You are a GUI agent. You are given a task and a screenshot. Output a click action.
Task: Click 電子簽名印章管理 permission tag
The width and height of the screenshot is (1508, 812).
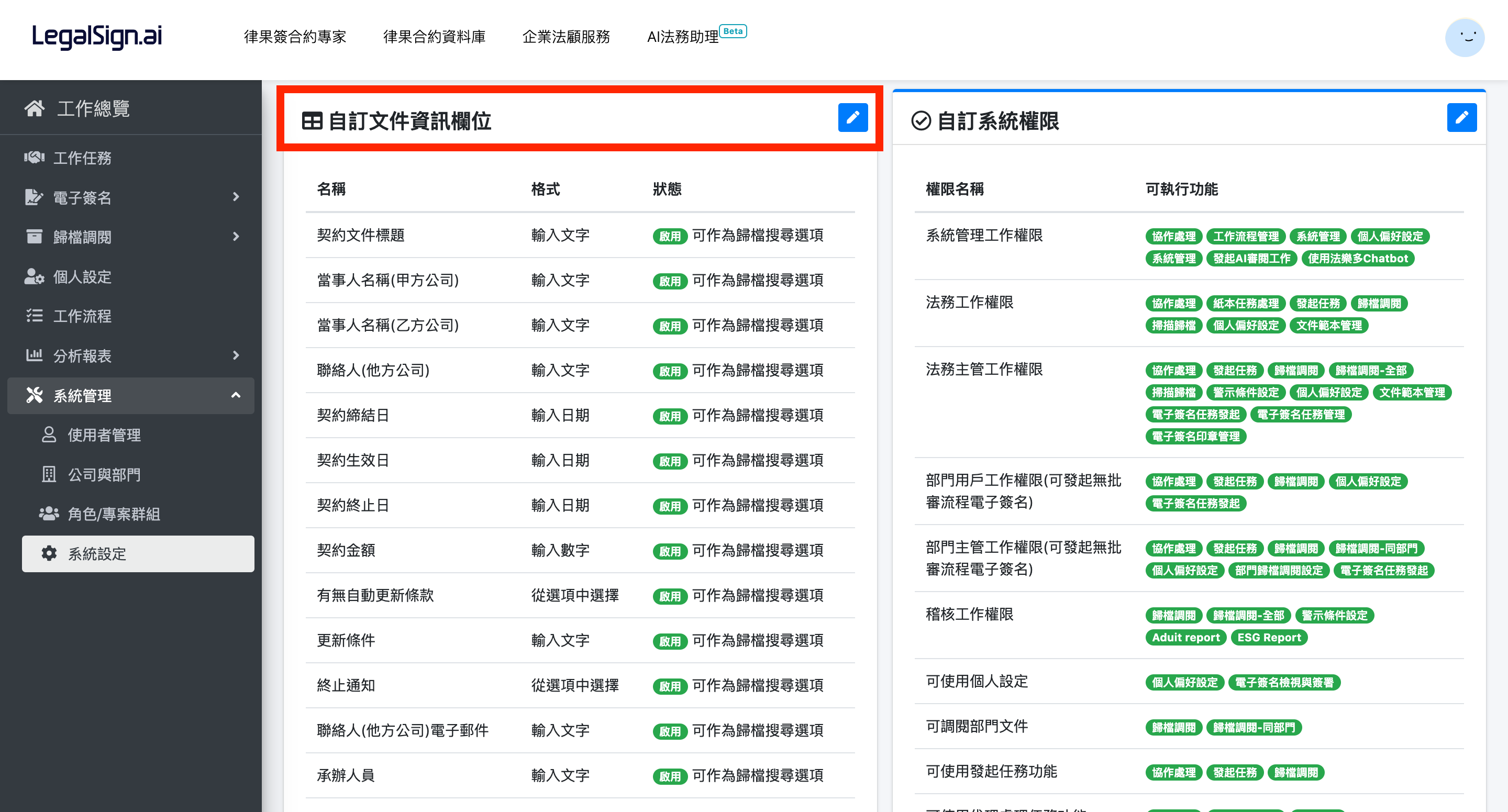click(1195, 436)
